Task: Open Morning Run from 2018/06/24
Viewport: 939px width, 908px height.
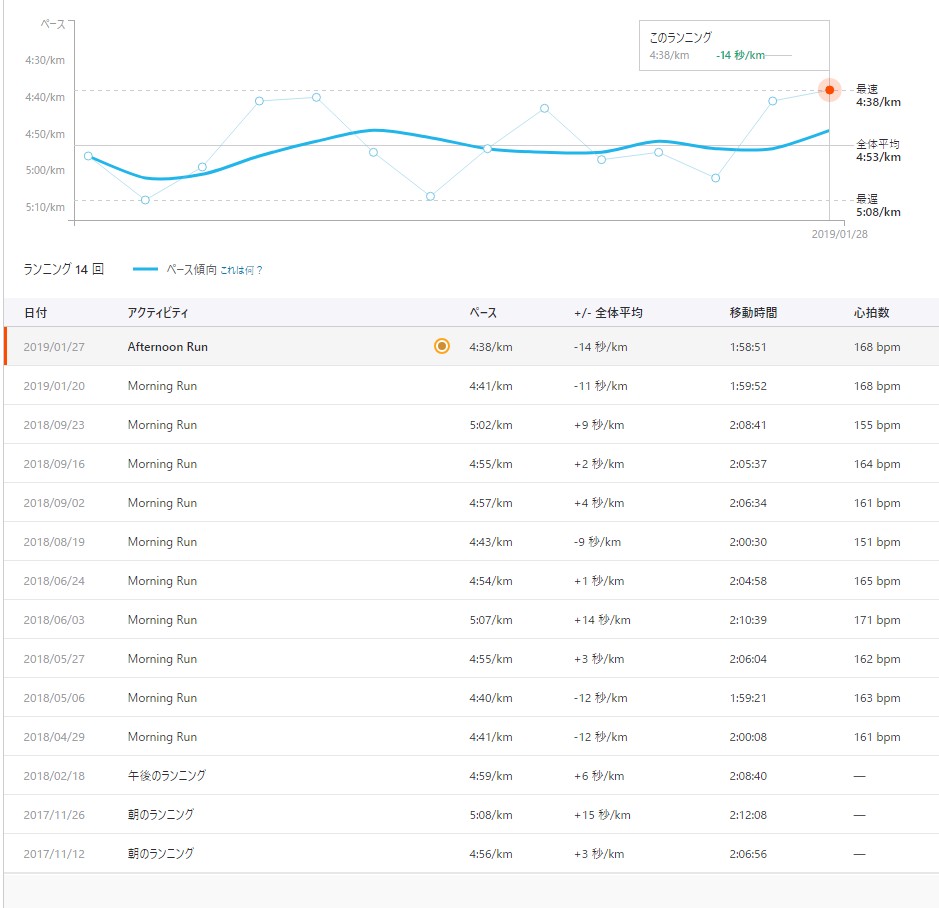Action: 162,580
